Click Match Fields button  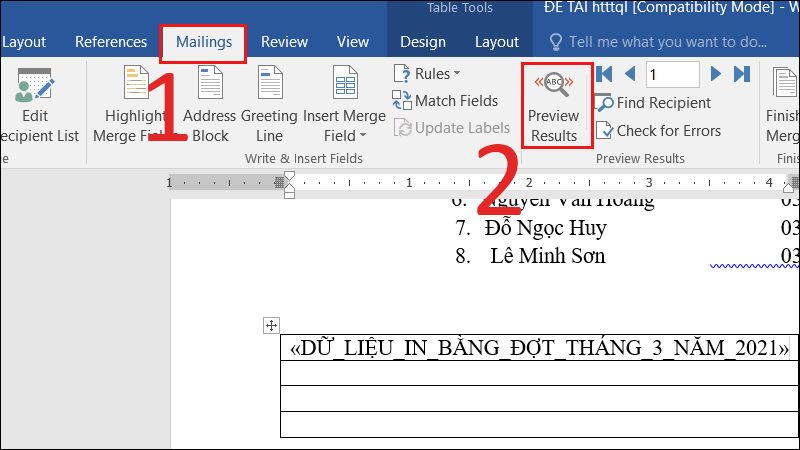tap(445, 101)
